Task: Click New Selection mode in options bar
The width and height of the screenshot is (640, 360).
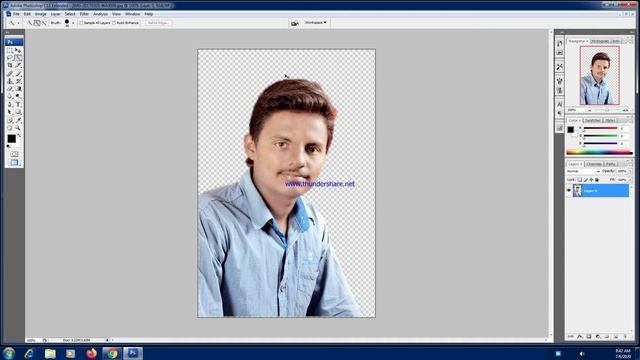Action: [30, 23]
